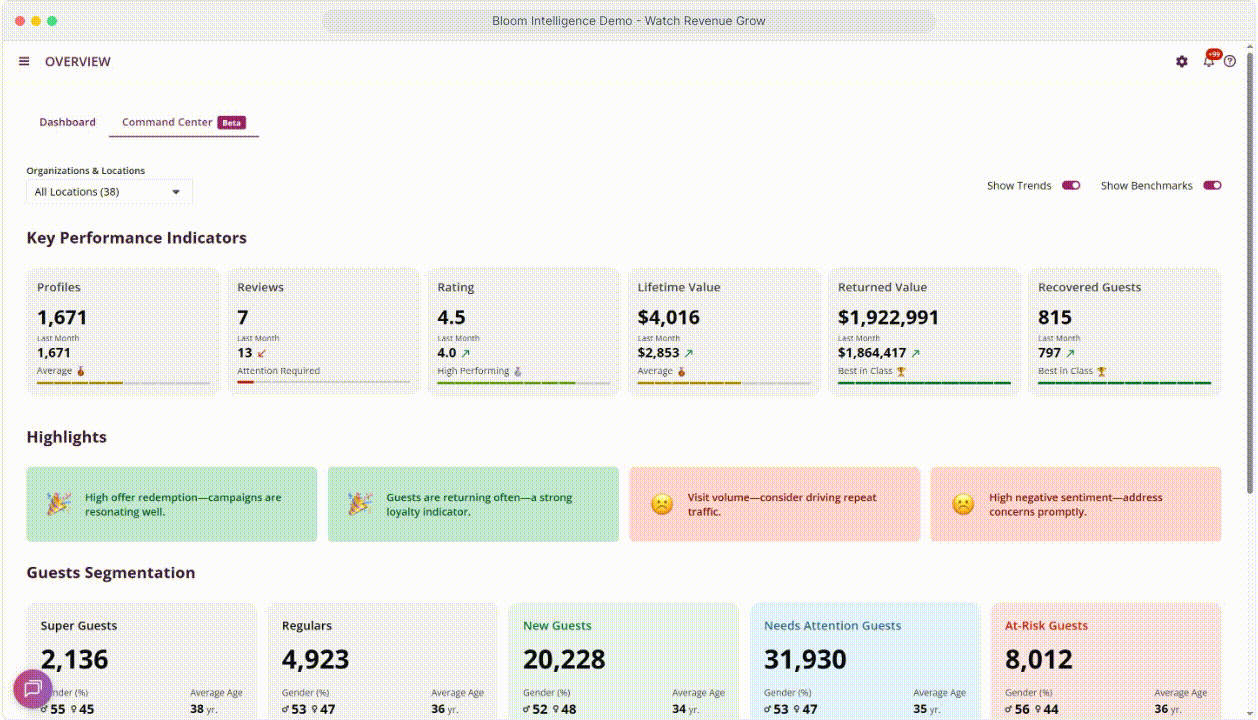Click the help question mark icon

[x=1230, y=62]
